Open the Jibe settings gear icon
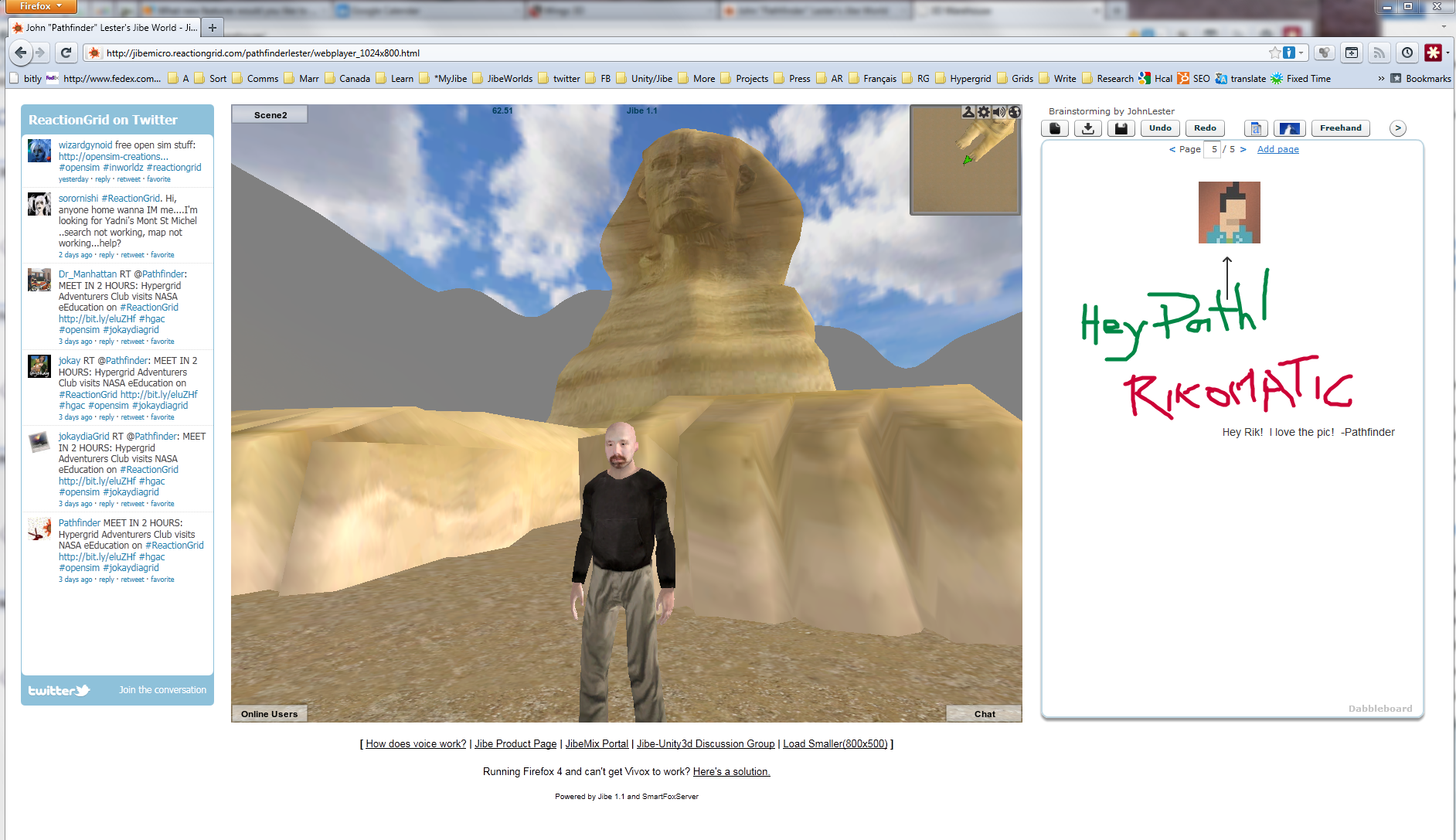Screen dimensions: 1456x840 (x=984, y=112)
